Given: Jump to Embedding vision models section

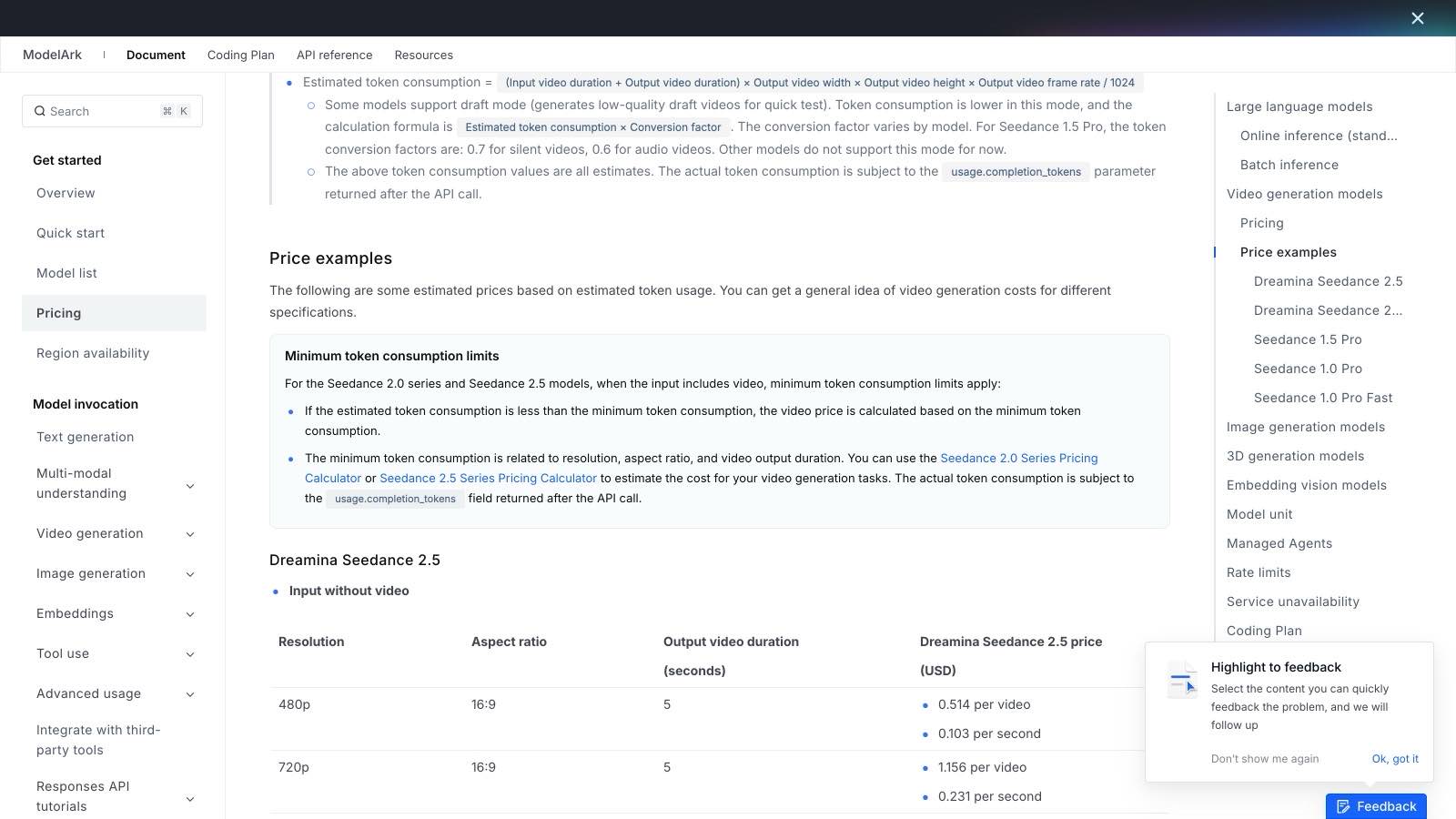Looking at the screenshot, I should tap(1307, 485).
